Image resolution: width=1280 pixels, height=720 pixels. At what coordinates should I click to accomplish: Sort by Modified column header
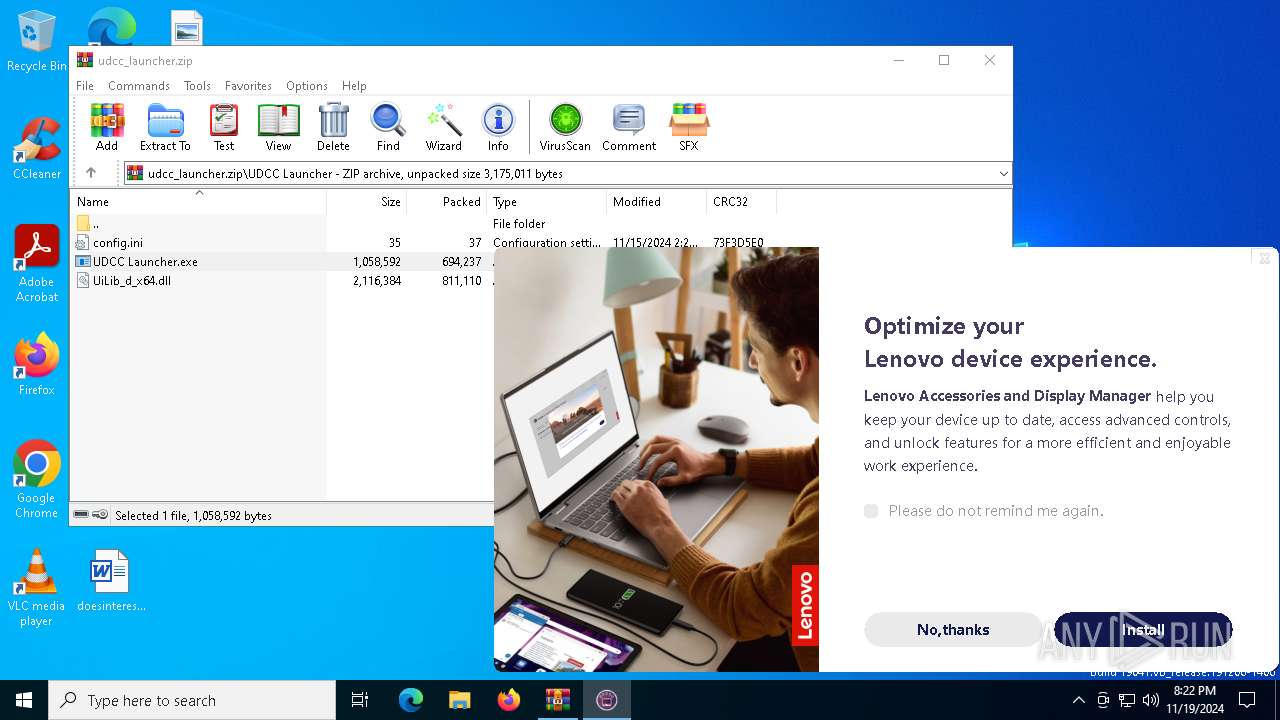(657, 201)
